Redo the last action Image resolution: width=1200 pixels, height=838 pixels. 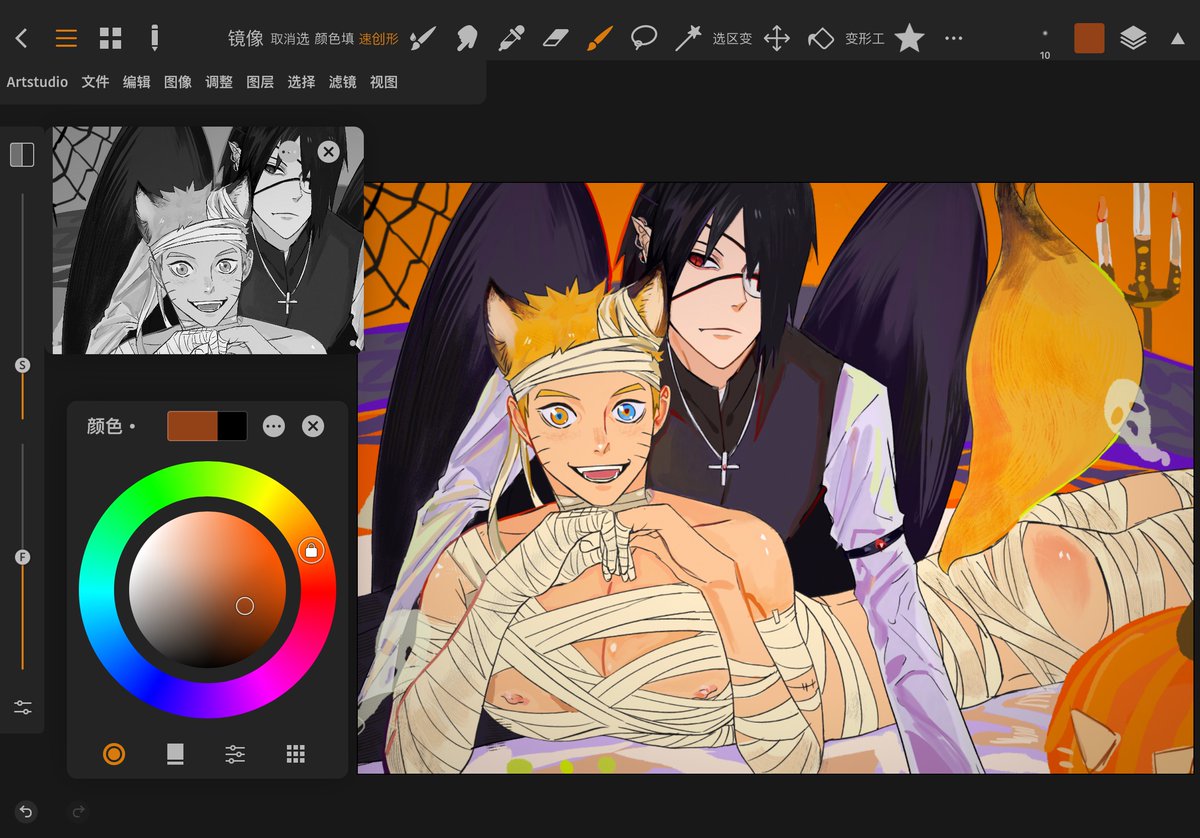pos(79,812)
